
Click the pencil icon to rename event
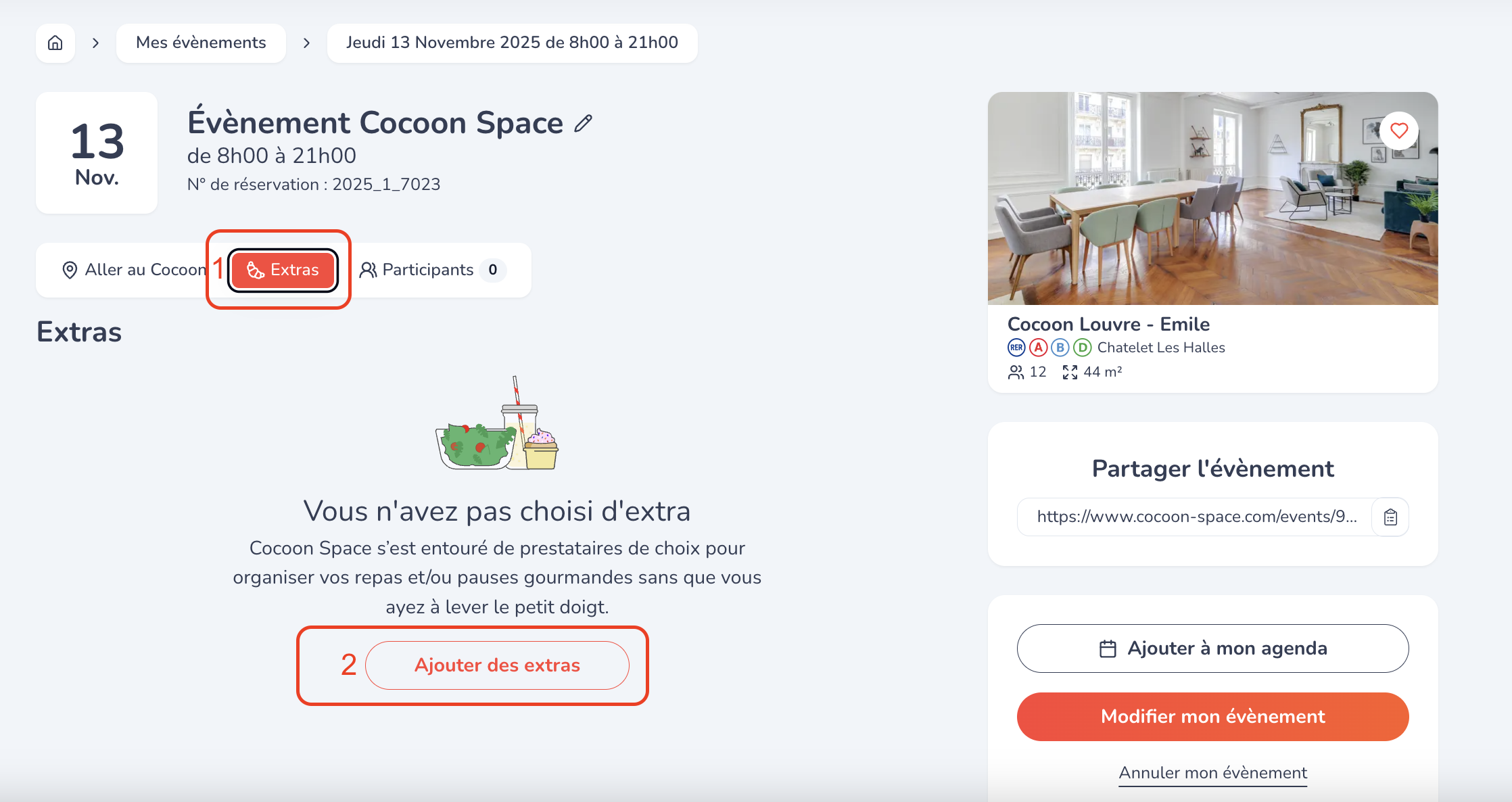tap(583, 123)
